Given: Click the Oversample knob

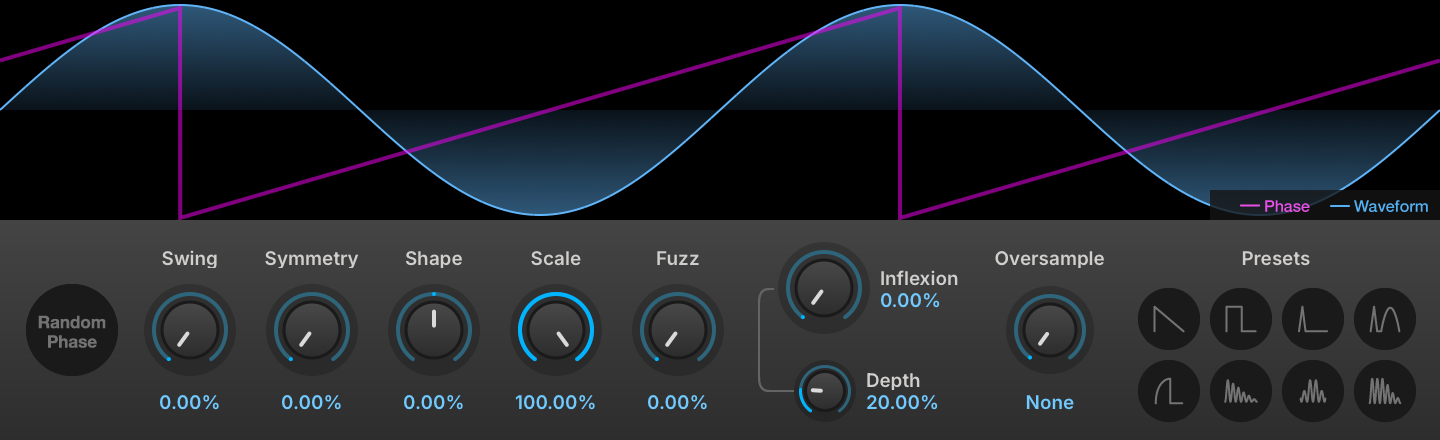Looking at the screenshot, I should pyautogui.click(x=1049, y=330).
